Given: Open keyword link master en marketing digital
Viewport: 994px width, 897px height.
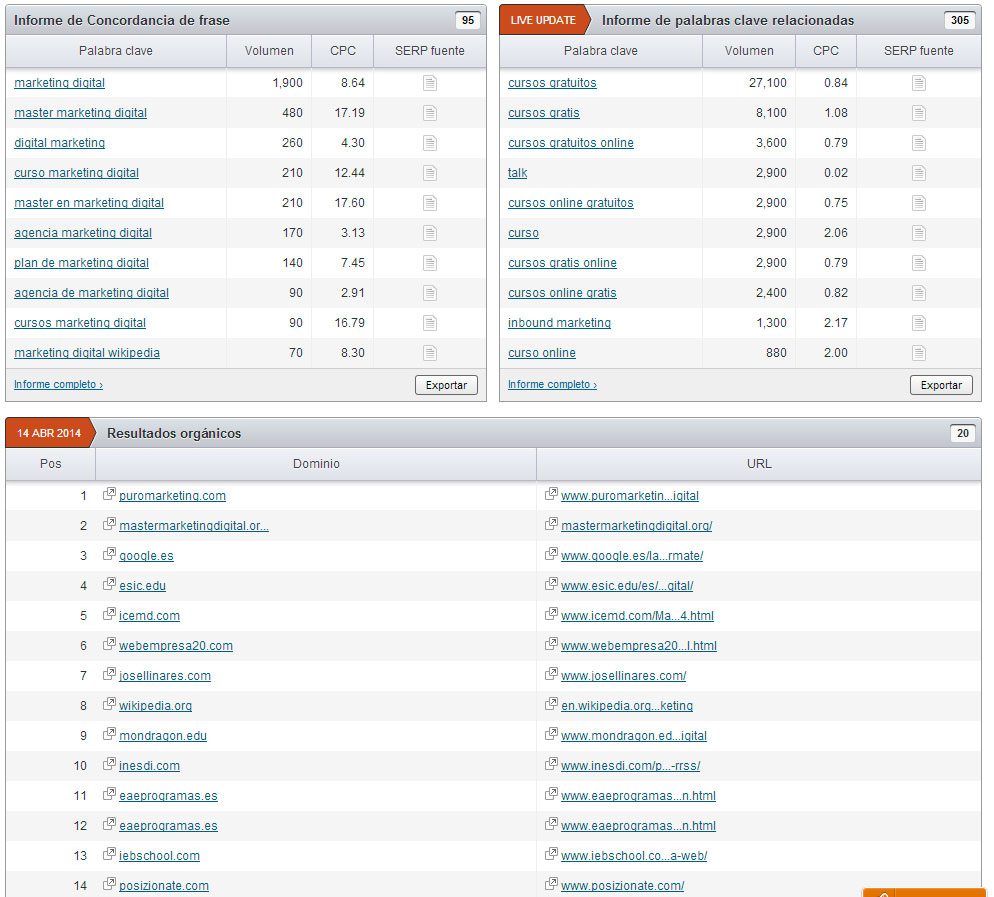Looking at the screenshot, I should click(x=89, y=203).
